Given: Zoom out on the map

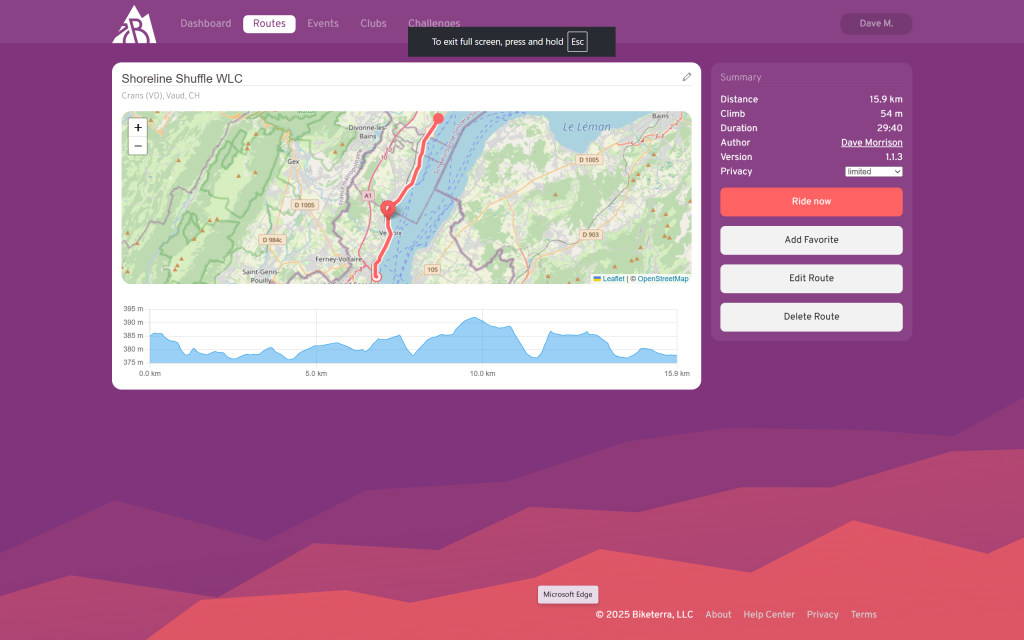Looking at the screenshot, I should click(138, 146).
